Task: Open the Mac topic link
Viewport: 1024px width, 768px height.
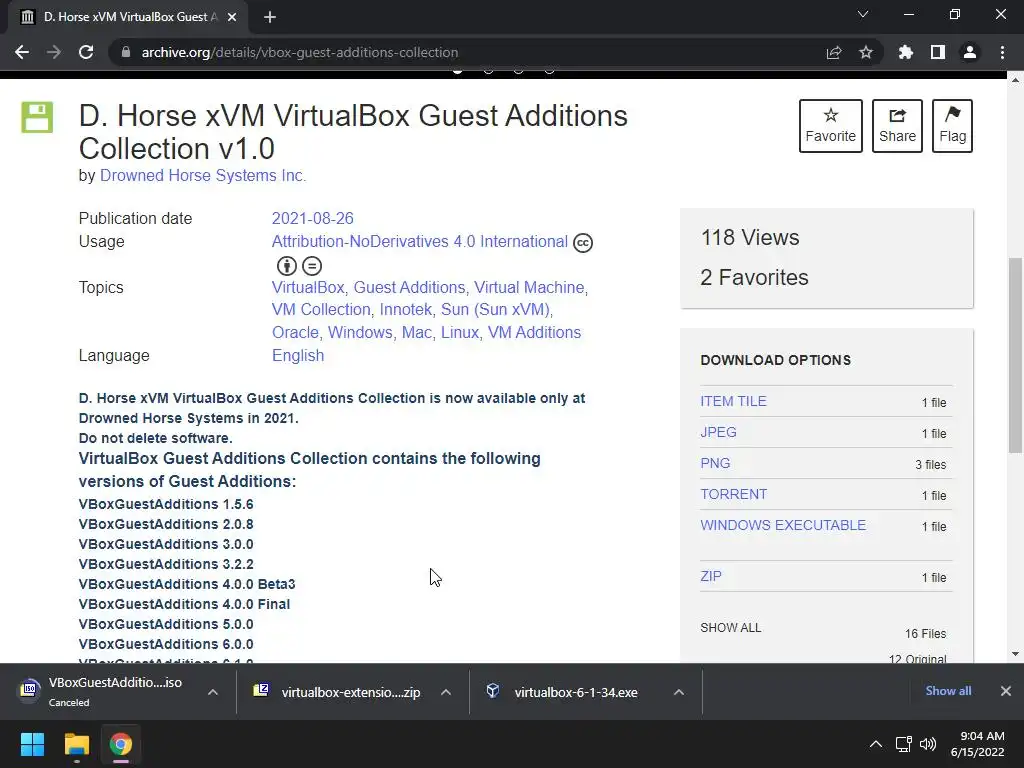Action: (417, 332)
